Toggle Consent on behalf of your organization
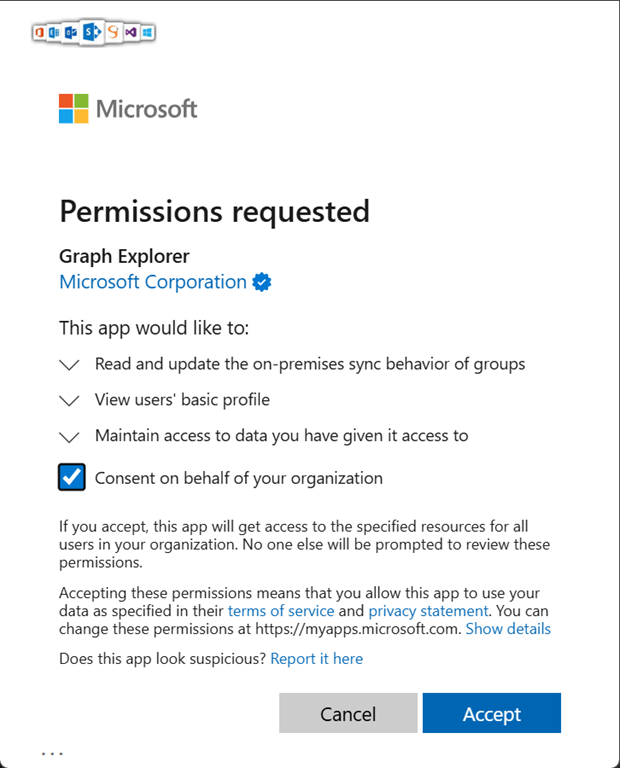Image resolution: width=620 pixels, height=768 pixels. (72, 478)
